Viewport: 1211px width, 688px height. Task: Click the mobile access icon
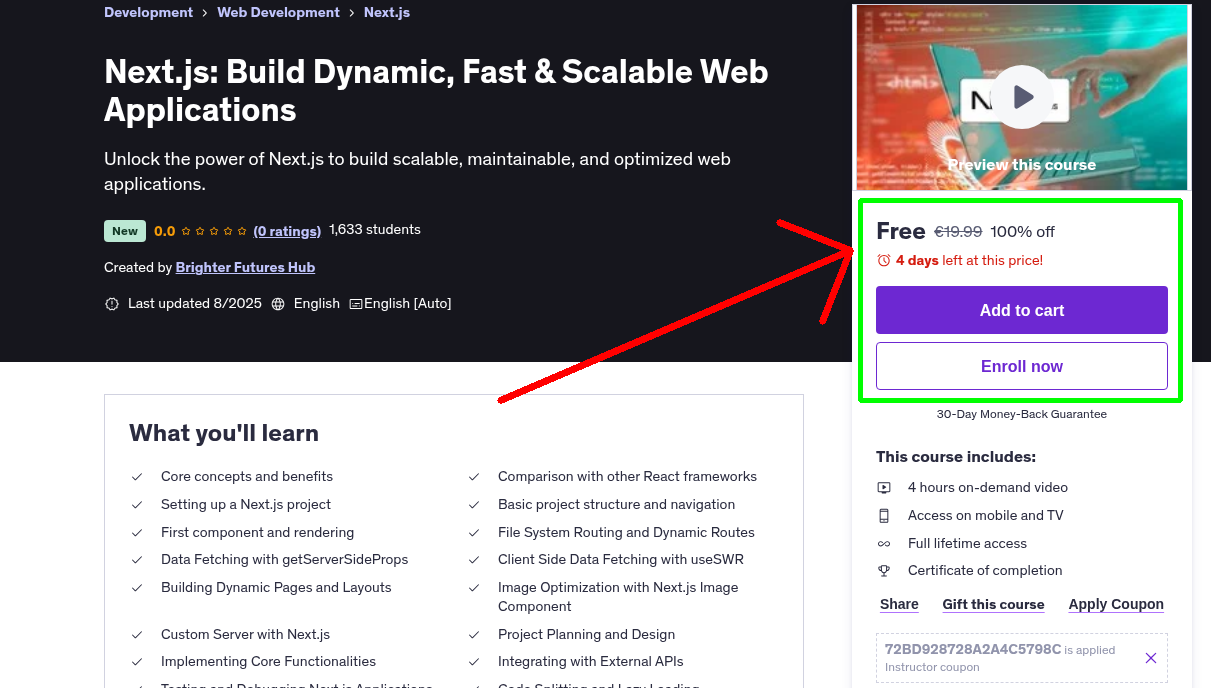pyautogui.click(x=884, y=516)
